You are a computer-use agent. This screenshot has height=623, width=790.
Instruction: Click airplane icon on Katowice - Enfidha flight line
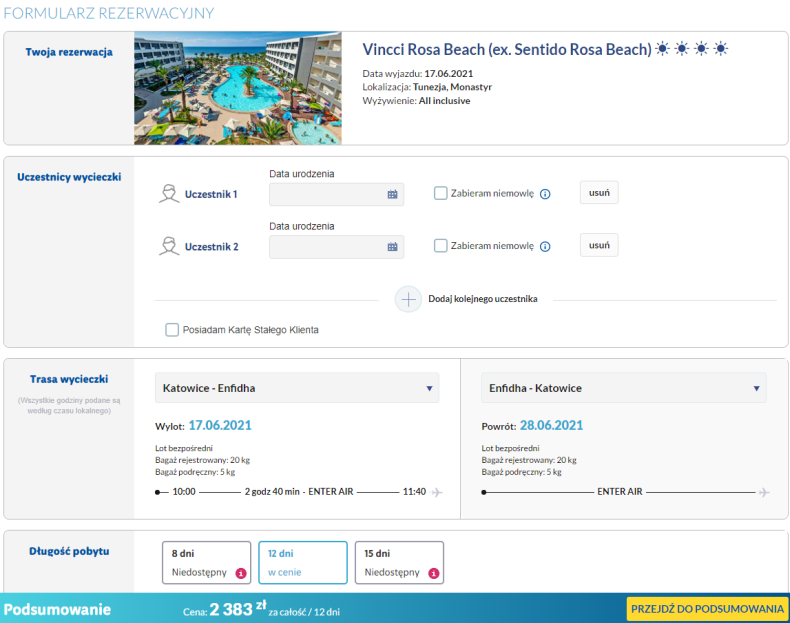(x=437, y=492)
